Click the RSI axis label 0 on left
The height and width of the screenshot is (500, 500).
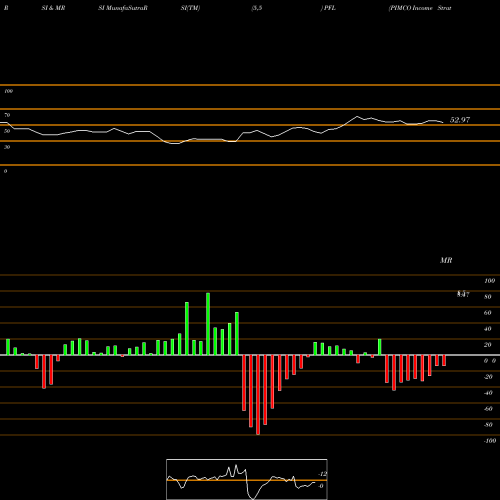tap(5, 171)
